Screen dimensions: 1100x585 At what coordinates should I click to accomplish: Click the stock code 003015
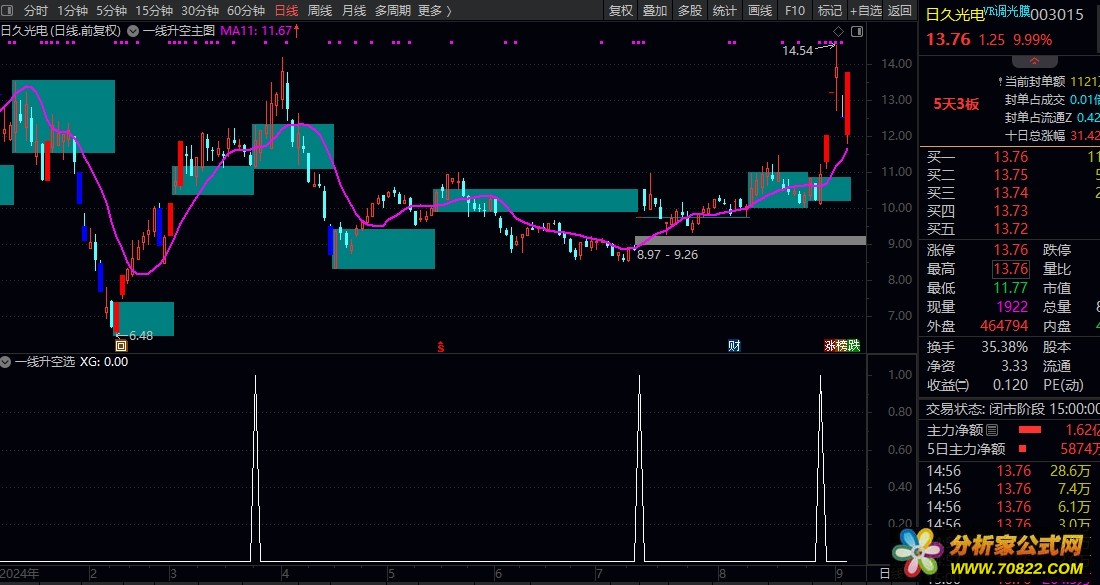point(1058,15)
